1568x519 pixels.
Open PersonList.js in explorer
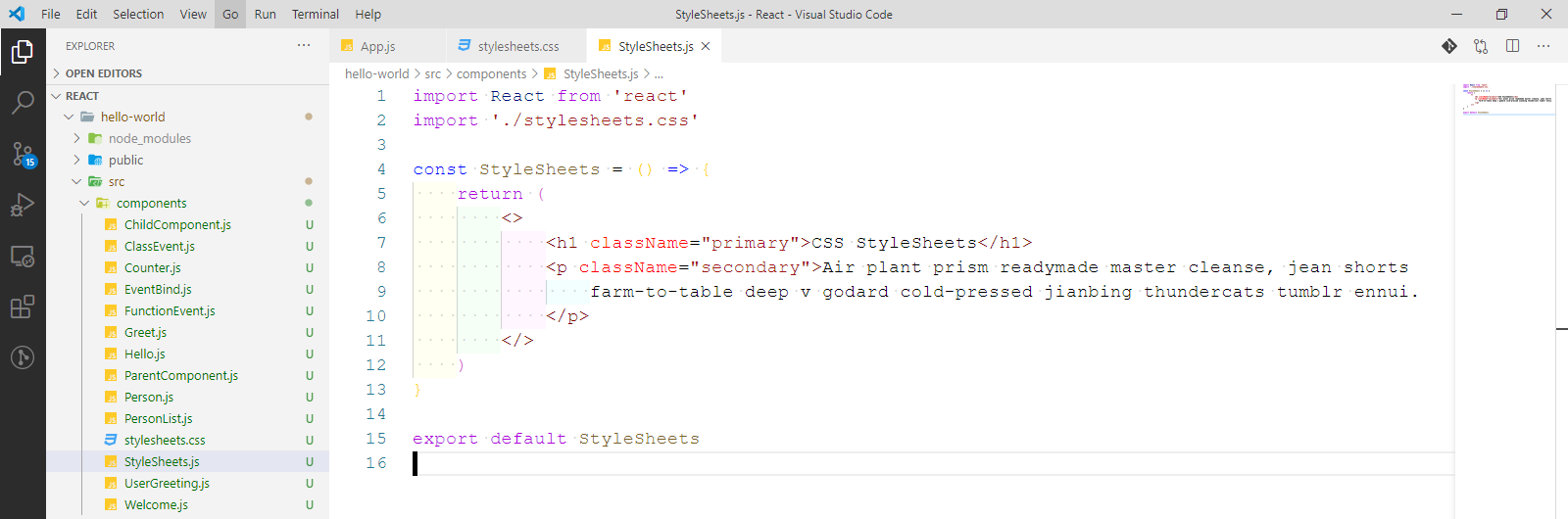coord(158,418)
